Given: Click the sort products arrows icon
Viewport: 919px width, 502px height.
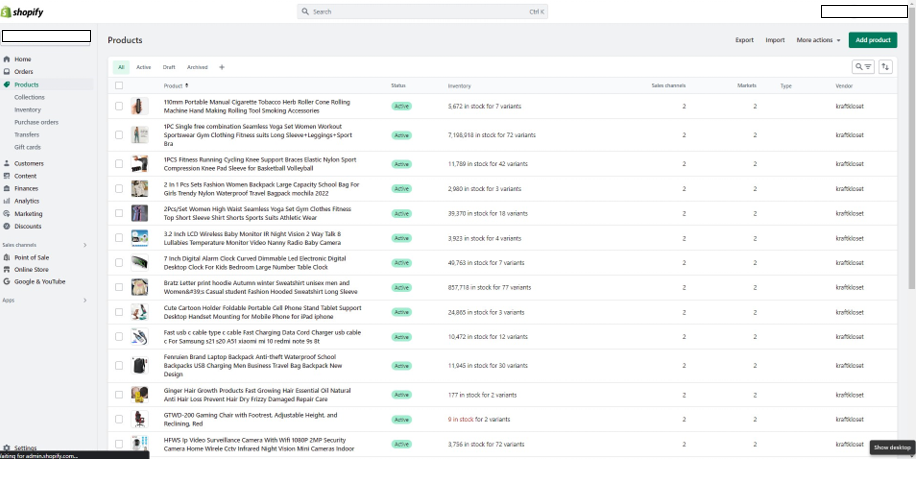Looking at the screenshot, I should 886,67.
